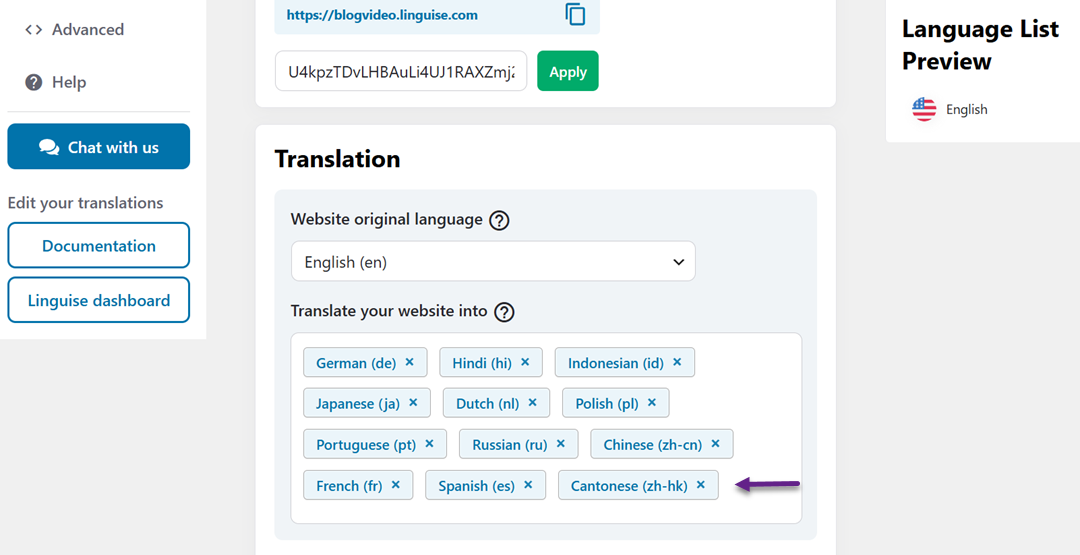This screenshot has width=1080, height=555.
Task: Open the Documentation link
Action: 98,245
